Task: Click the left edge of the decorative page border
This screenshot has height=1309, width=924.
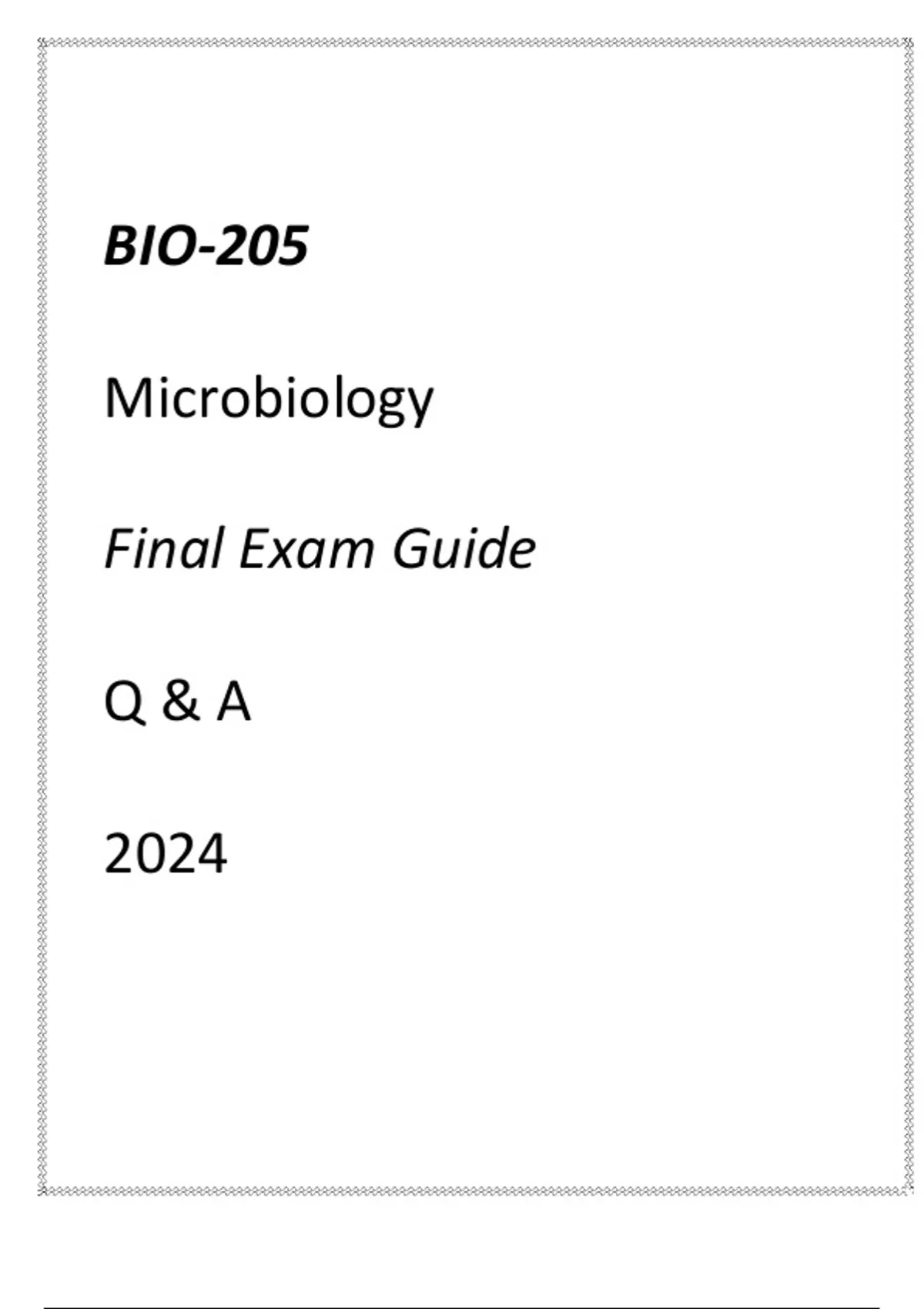Action: coord(43,616)
